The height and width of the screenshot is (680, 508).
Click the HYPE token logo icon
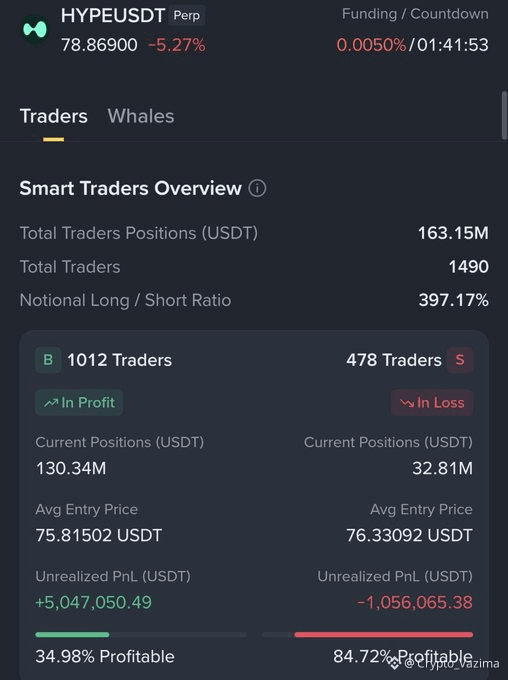tap(35, 29)
